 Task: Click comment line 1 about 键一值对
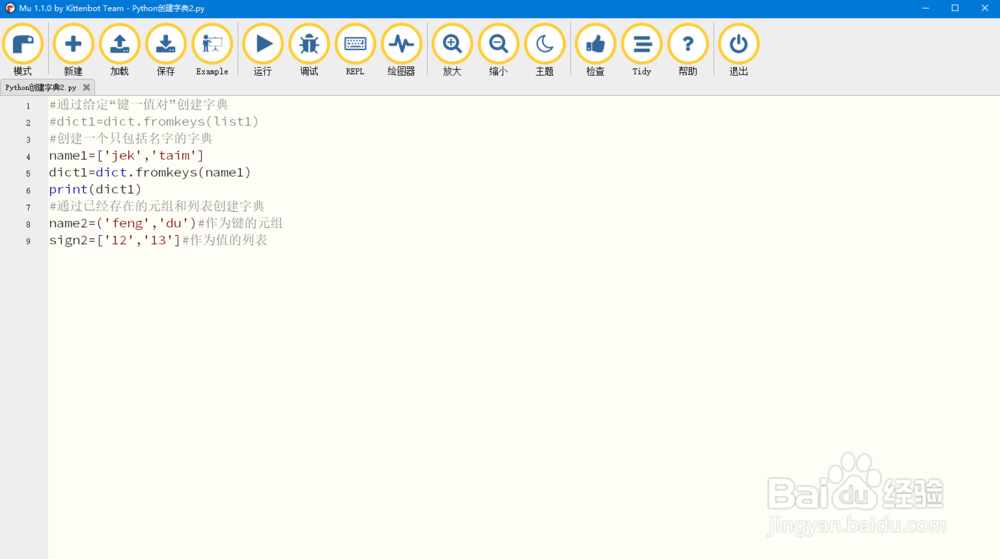point(138,105)
